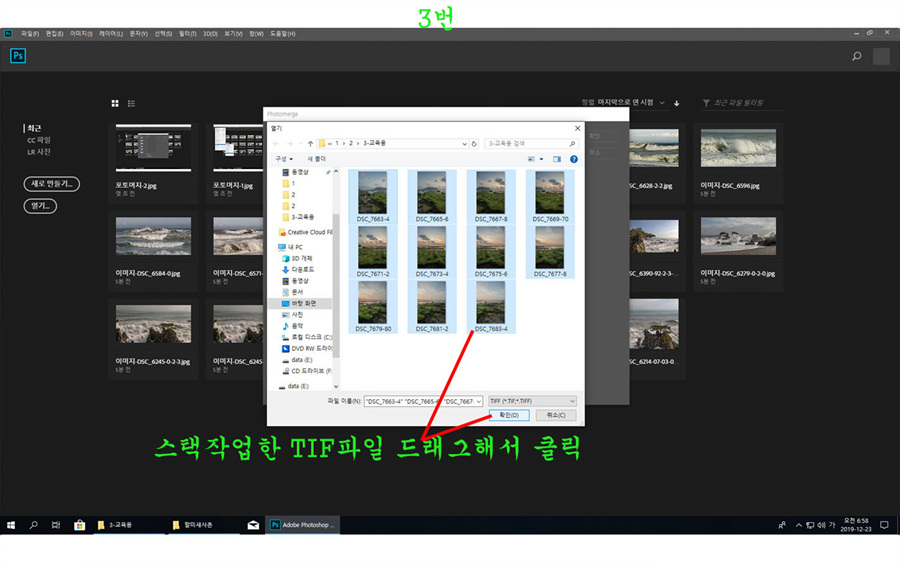Open Mail app from taskbar
900x563 pixels.
[x=253, y=525]
